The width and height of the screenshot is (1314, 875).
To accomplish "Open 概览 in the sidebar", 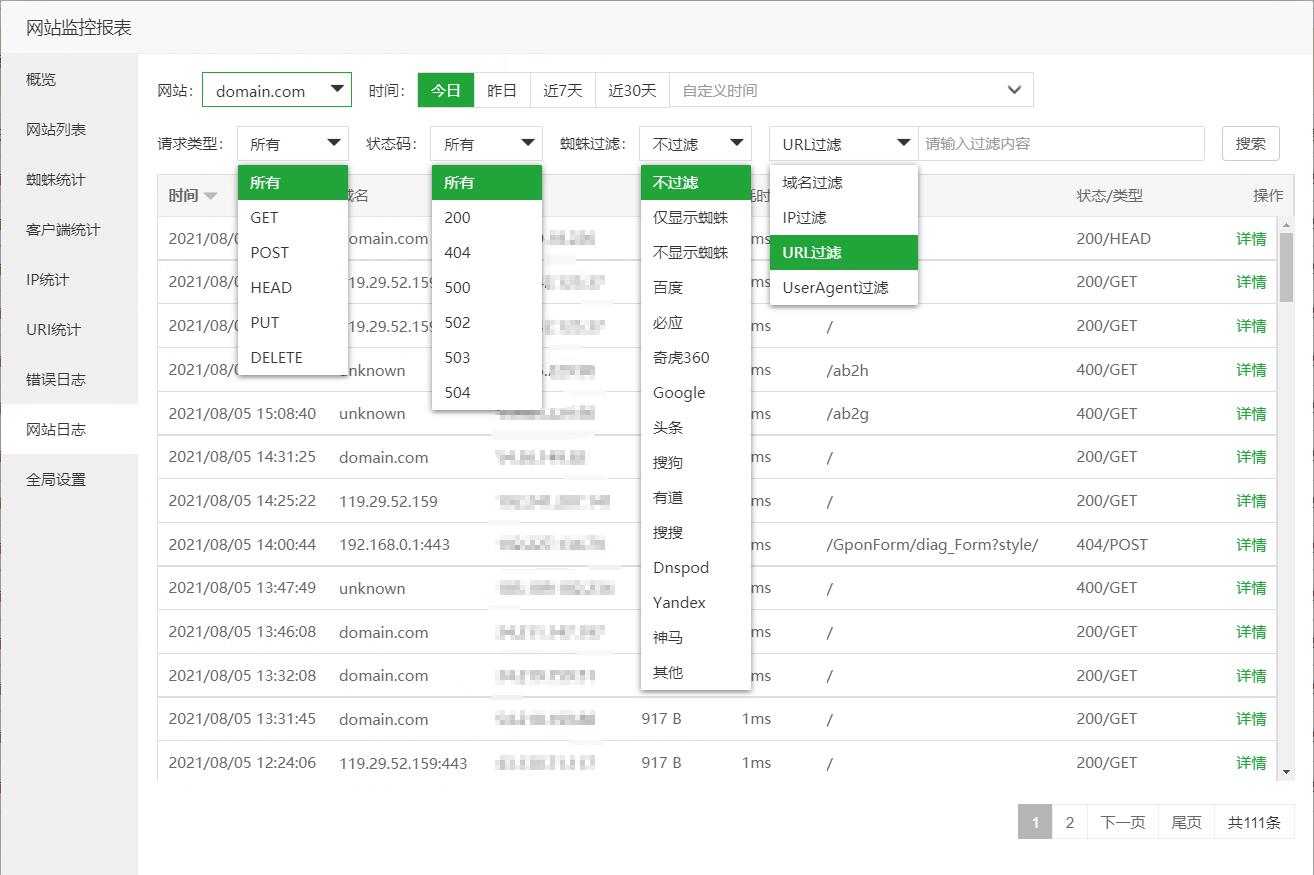I will (x=69, y=80).
